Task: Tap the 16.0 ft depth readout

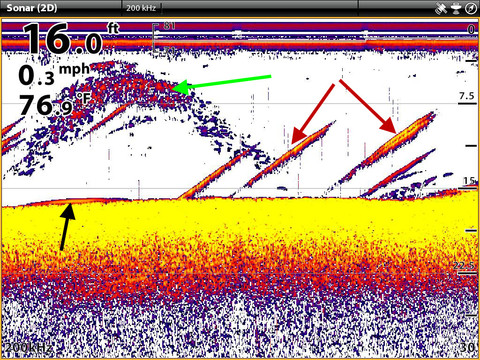Action: click(70, 38)
